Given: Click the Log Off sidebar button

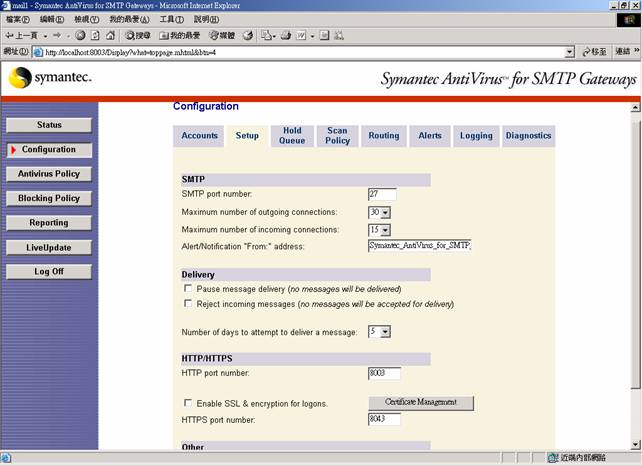Looking at the screenshot, I should point(49,271).
